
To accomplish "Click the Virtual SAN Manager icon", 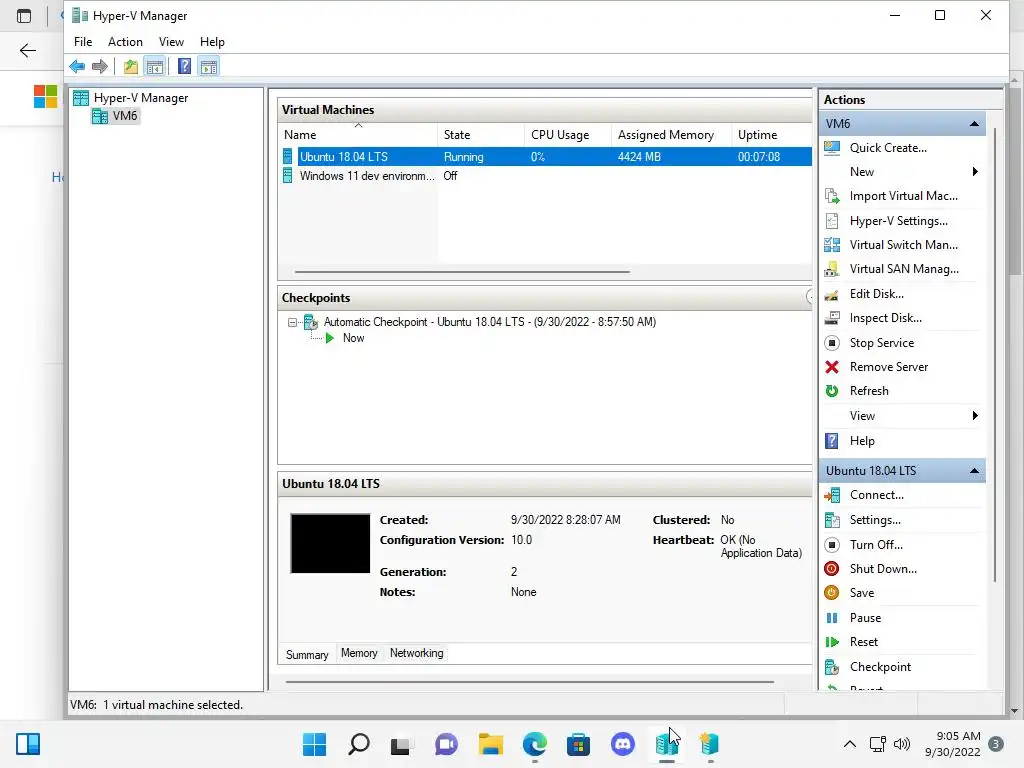I will (832, 269).
